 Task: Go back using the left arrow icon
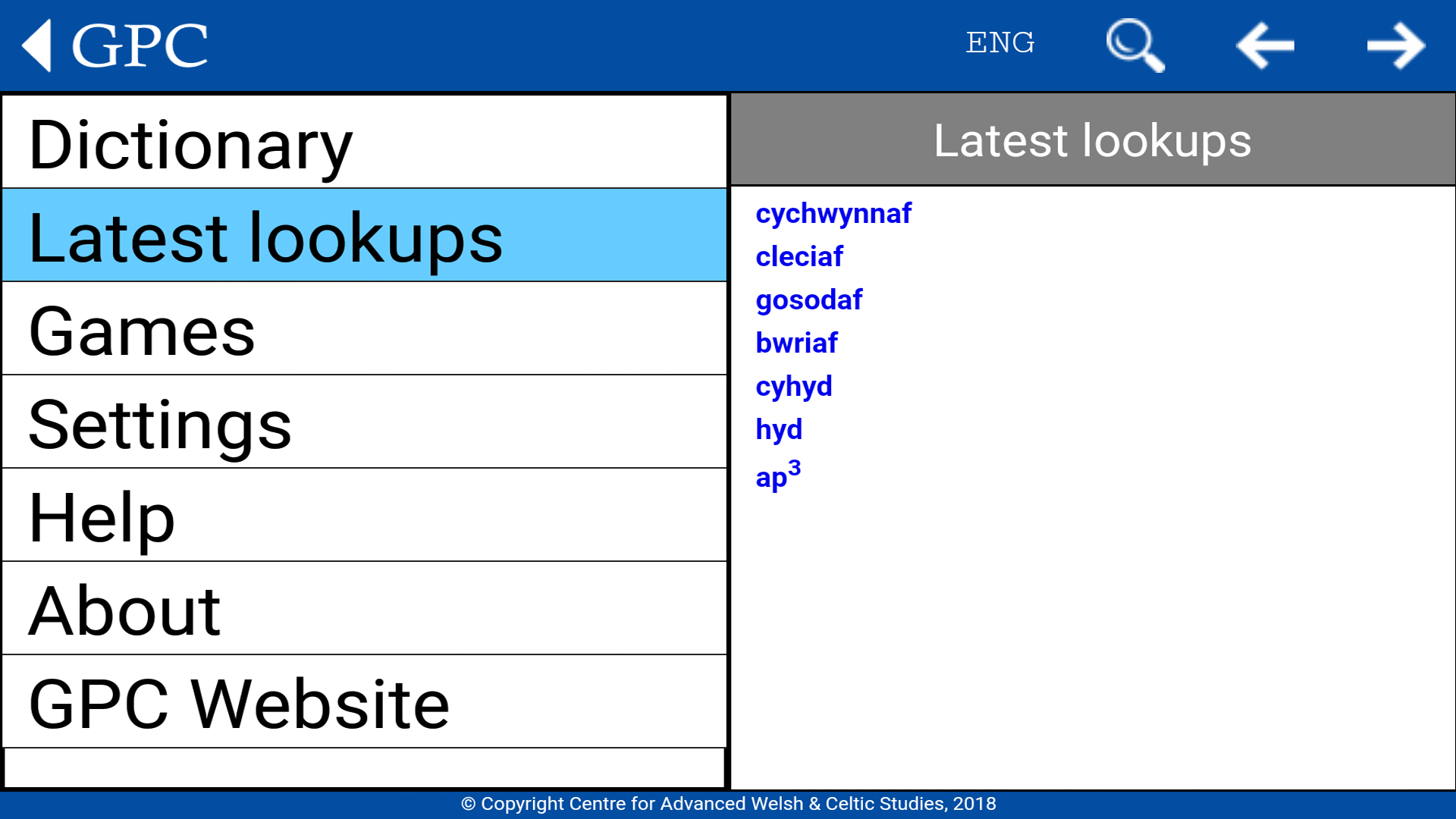click(1265, 45)
